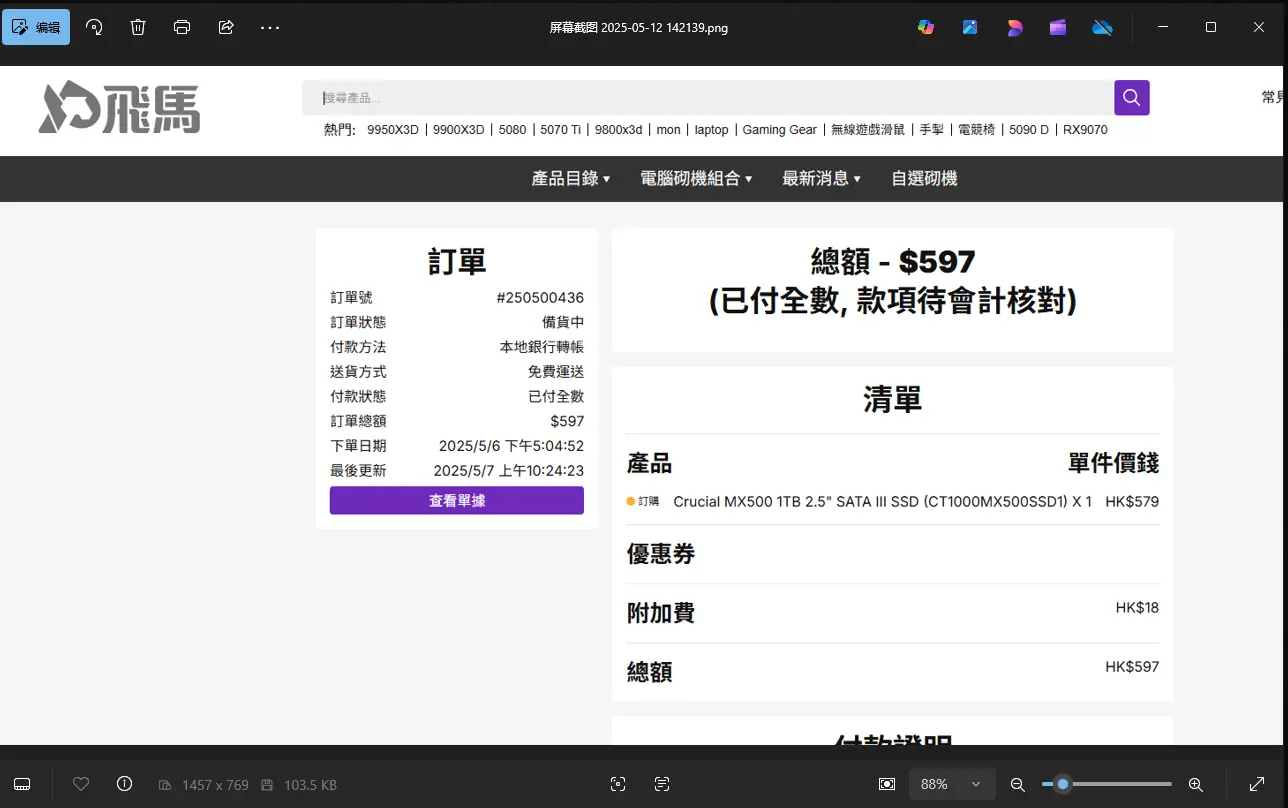Delete the image with the trash icon
Image resolution: width=1288 pixels, height=808 pixels.
pyautogui.click(x=138, y=27)
